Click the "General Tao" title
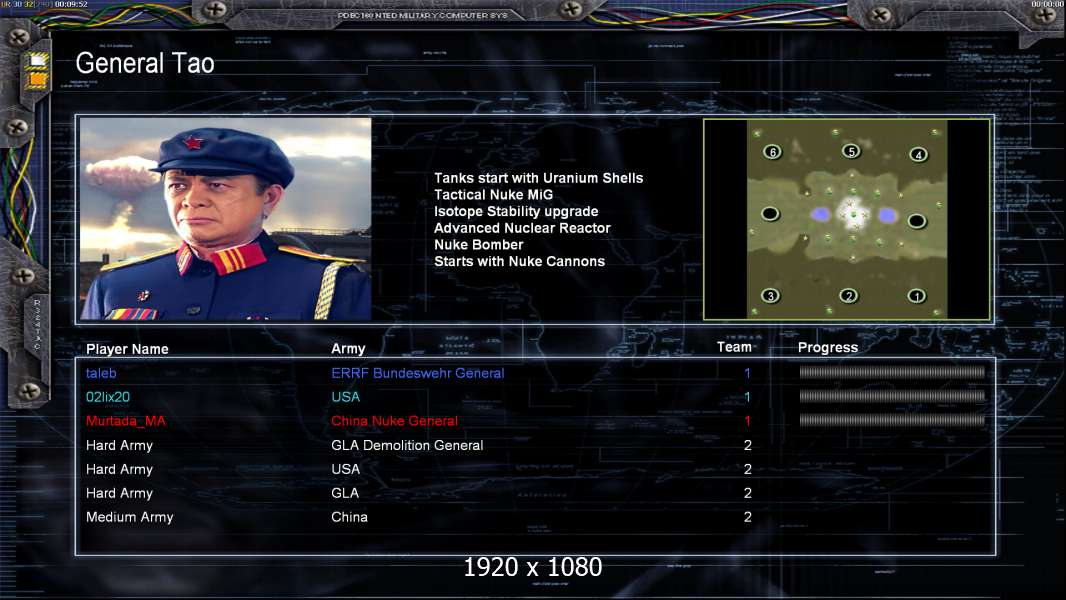 pos(145,63)
